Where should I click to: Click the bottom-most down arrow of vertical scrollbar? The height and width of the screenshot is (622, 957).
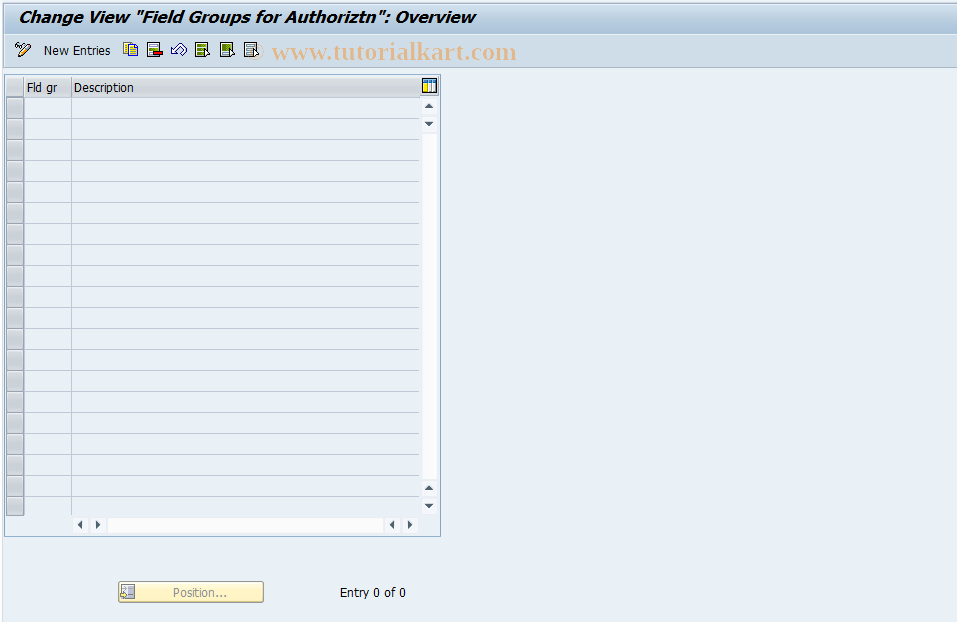pos(429,505)
